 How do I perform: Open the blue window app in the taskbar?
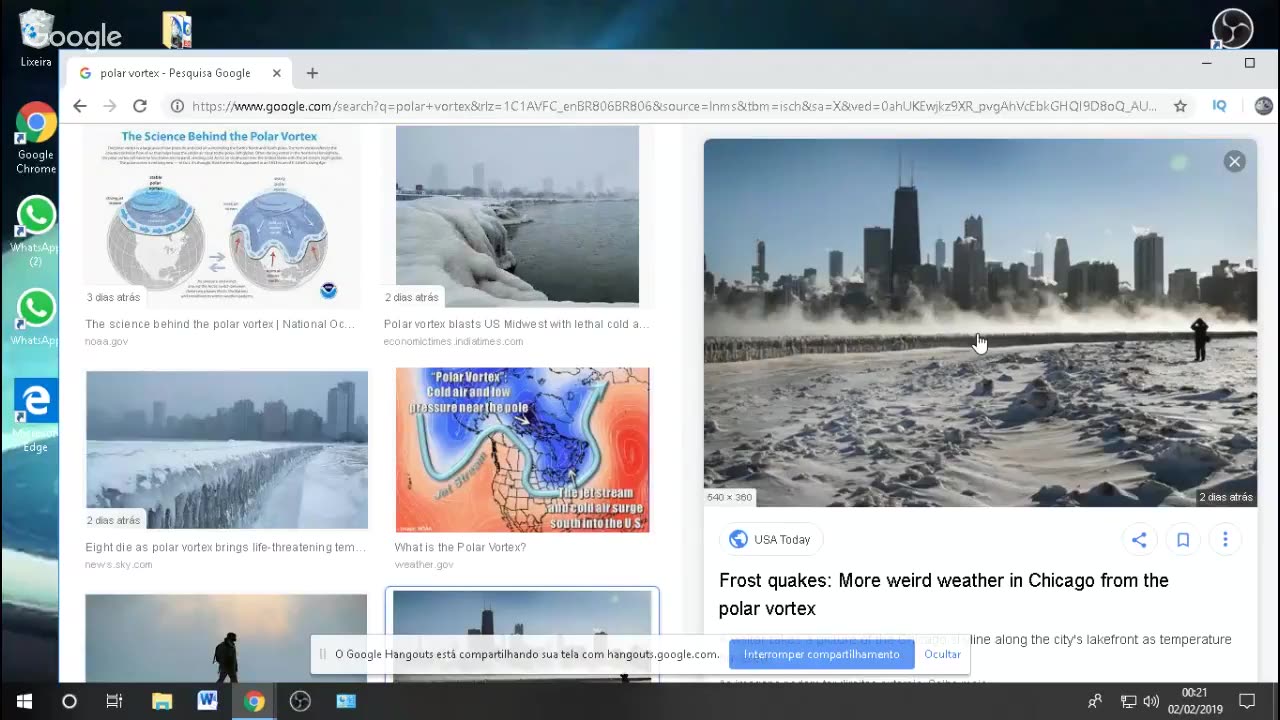tap(346, 701)
